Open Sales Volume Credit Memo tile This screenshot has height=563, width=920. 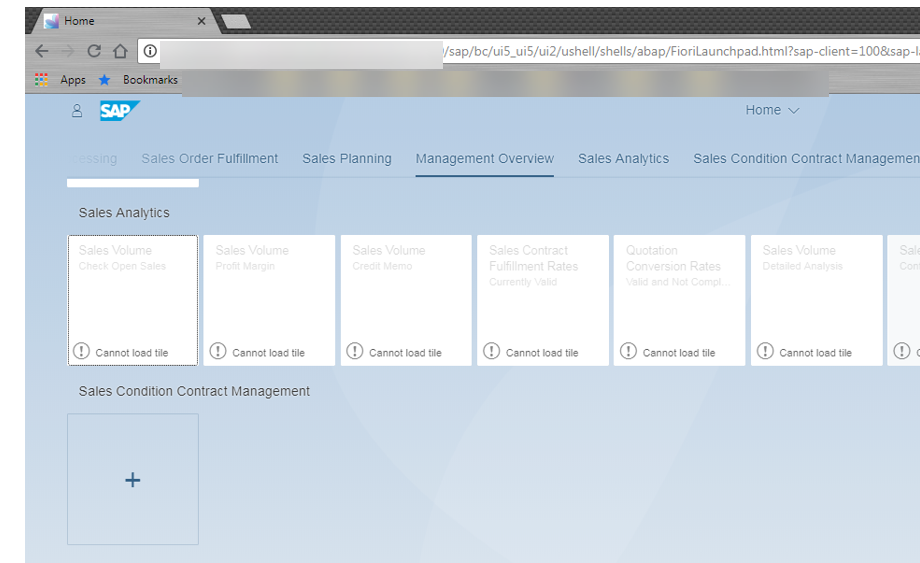point(406,300)
